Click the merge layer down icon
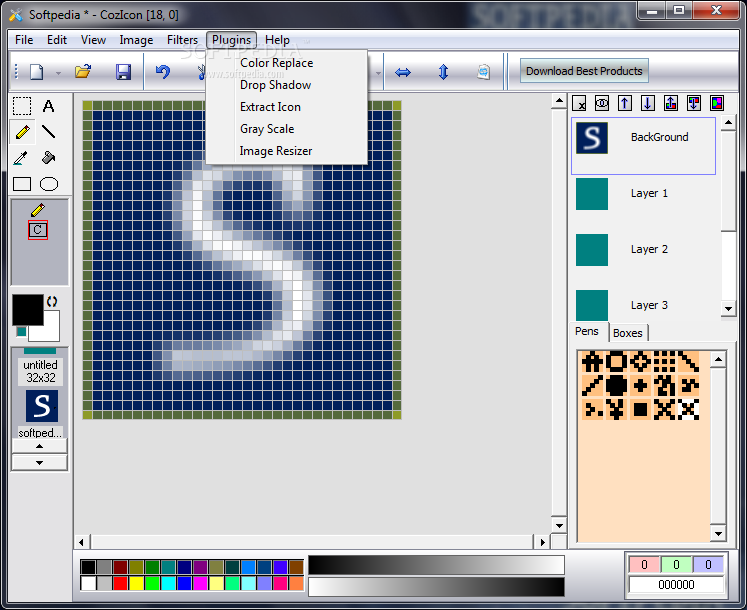The image size is (747, 610). pyautogui.click(x=694, y=103)
